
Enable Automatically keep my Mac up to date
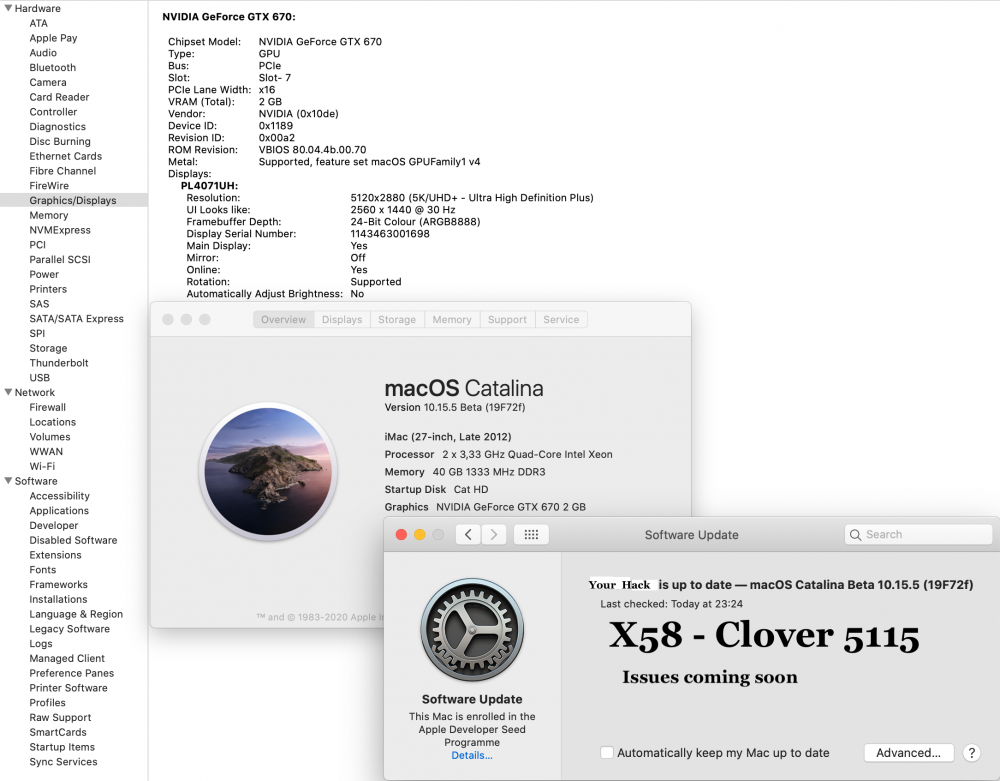(607, 752)
